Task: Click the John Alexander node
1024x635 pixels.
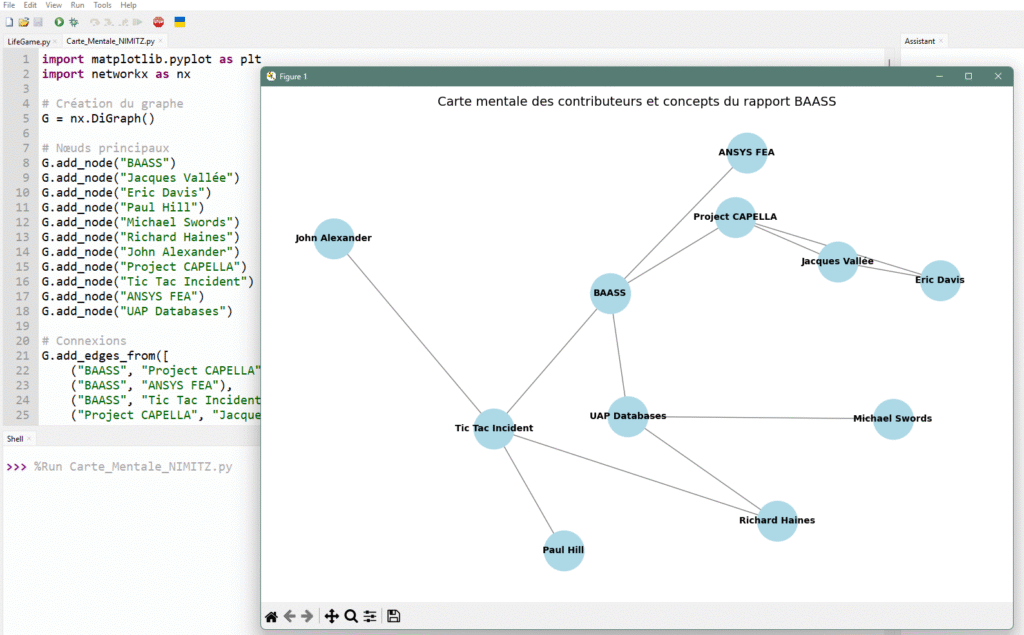Action: pos(334,238)
